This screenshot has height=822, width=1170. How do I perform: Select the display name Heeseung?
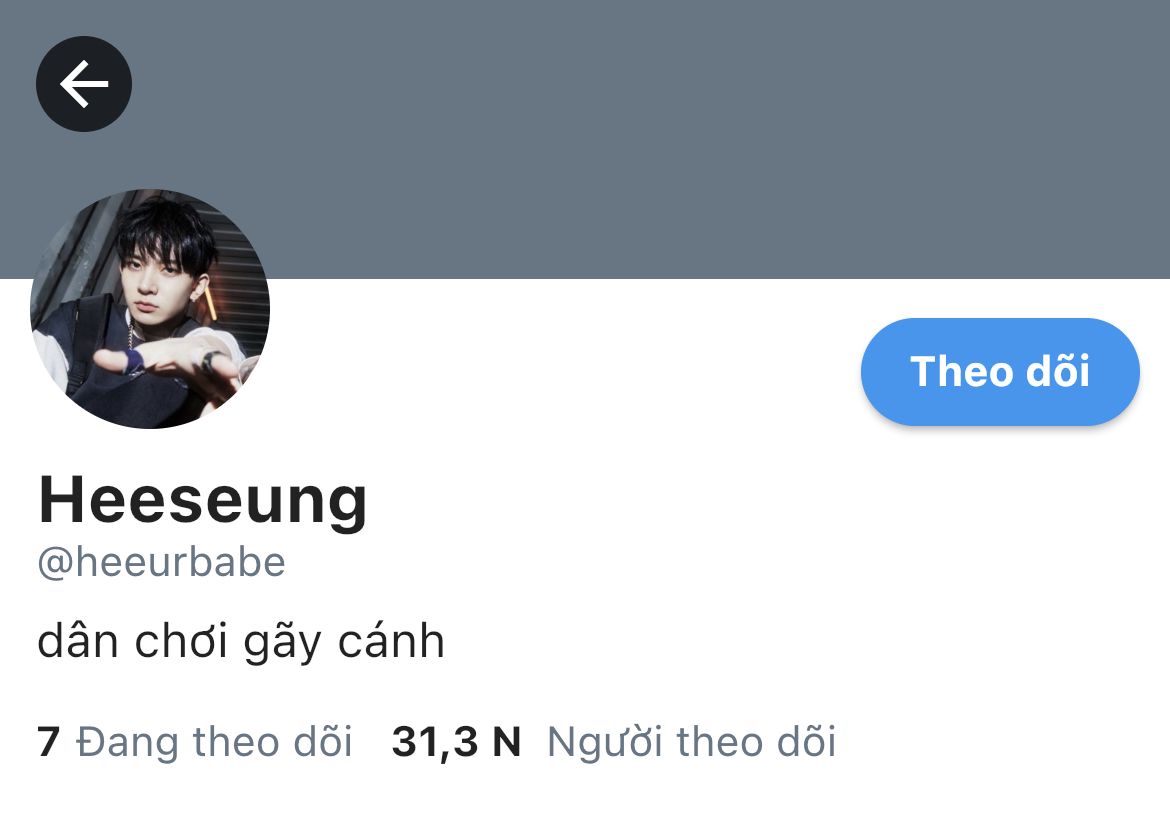pyautogui.click(x=203, y=500)
